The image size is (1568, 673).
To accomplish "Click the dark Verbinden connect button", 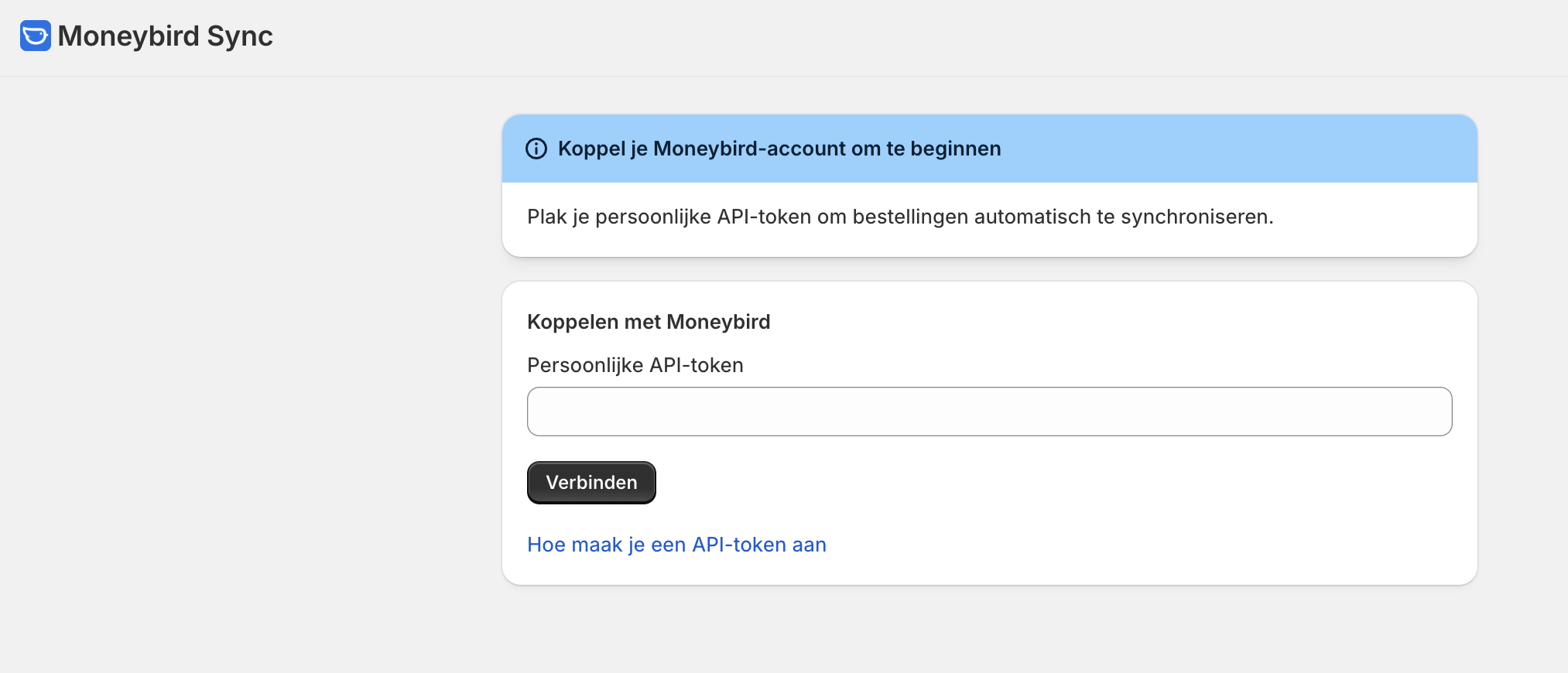I will (591, 483).
